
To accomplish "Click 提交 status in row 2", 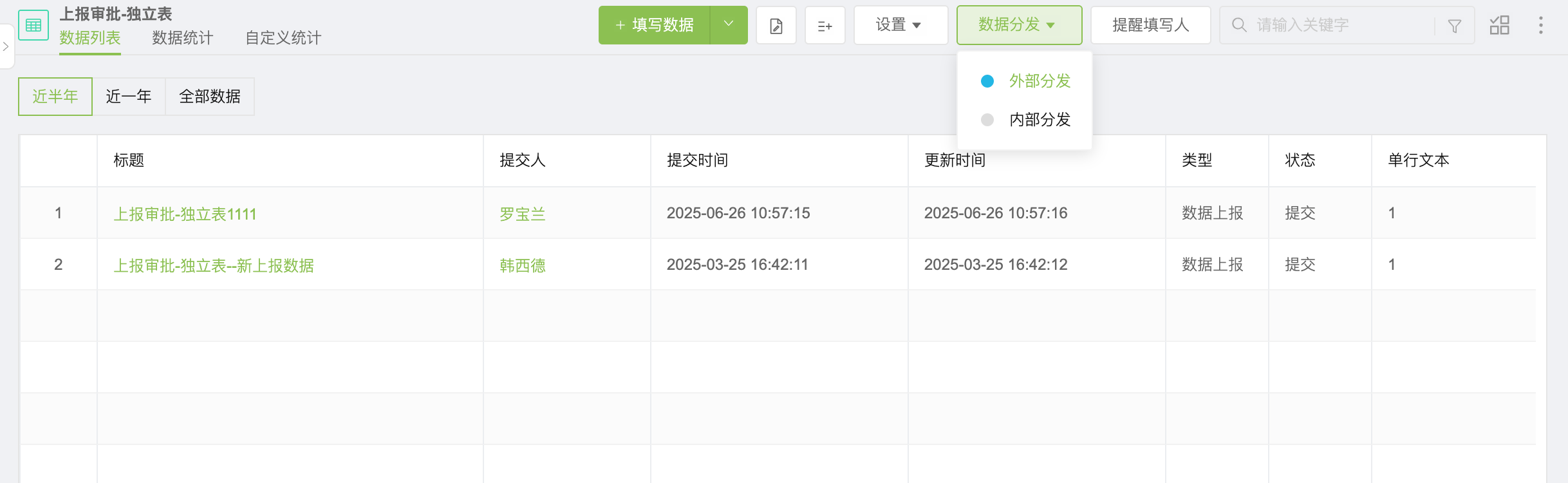I will coord(1300,265).
